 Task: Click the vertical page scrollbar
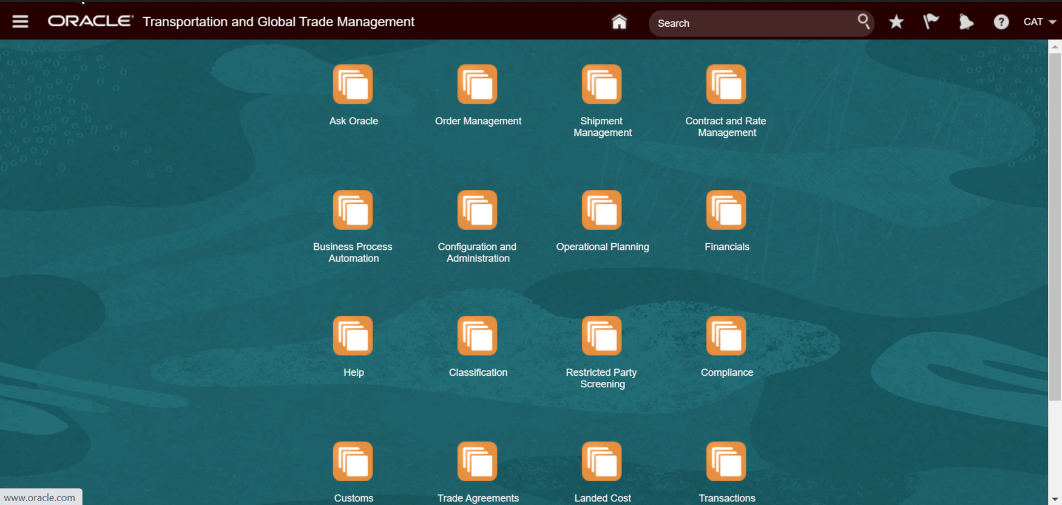[1055, 226]
